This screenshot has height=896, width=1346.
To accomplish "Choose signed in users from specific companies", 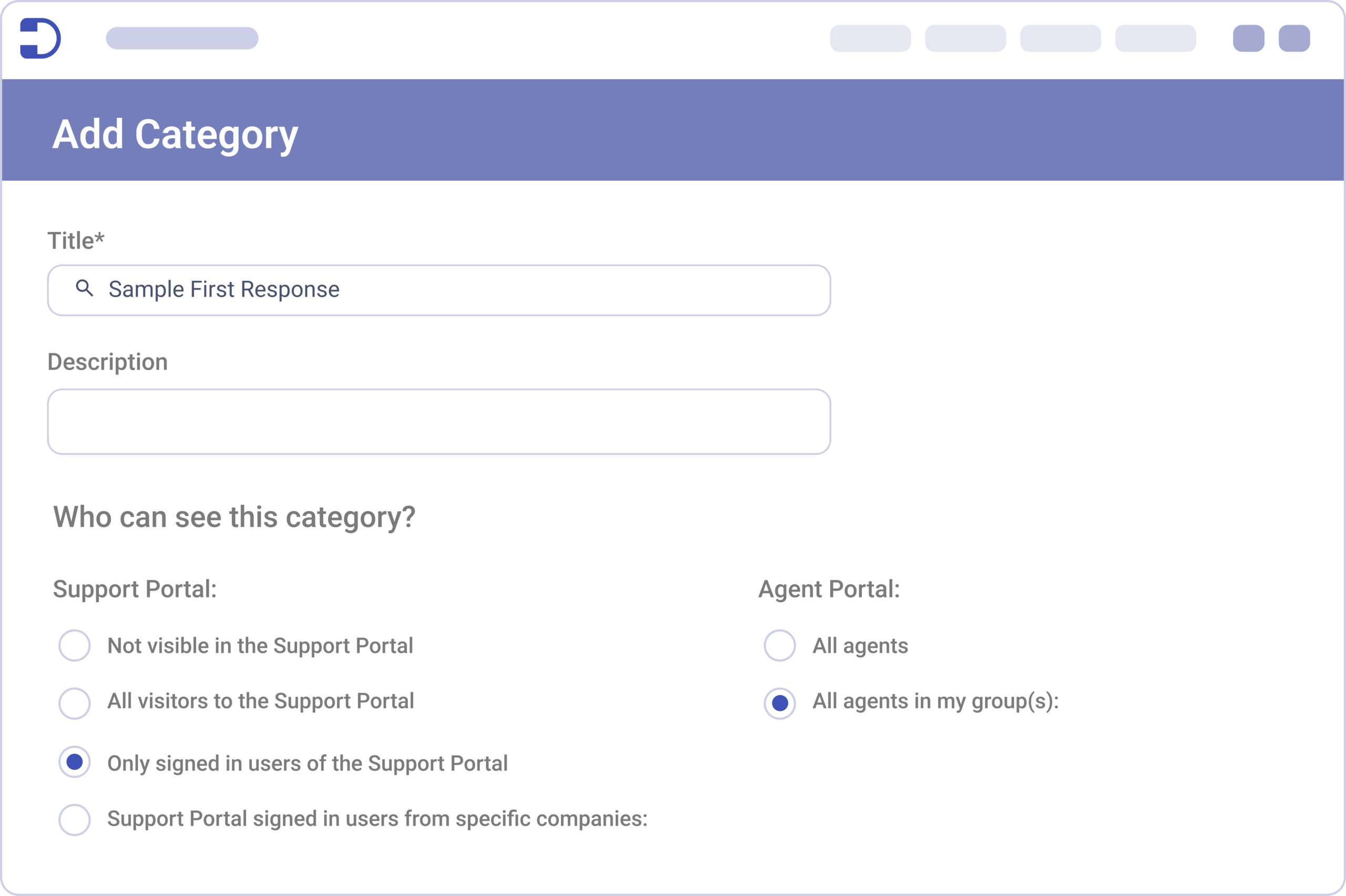I will coord(75,820).
